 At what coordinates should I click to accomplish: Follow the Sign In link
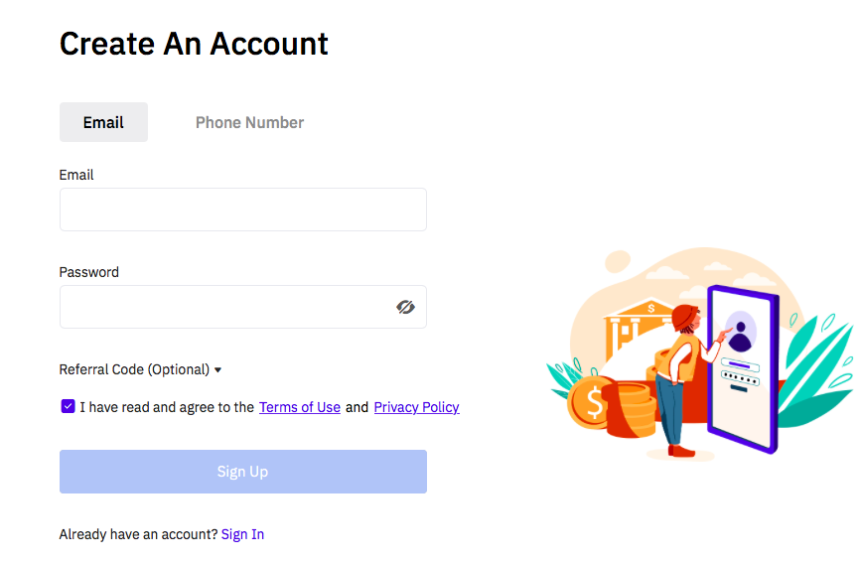[x=243, y=534]
